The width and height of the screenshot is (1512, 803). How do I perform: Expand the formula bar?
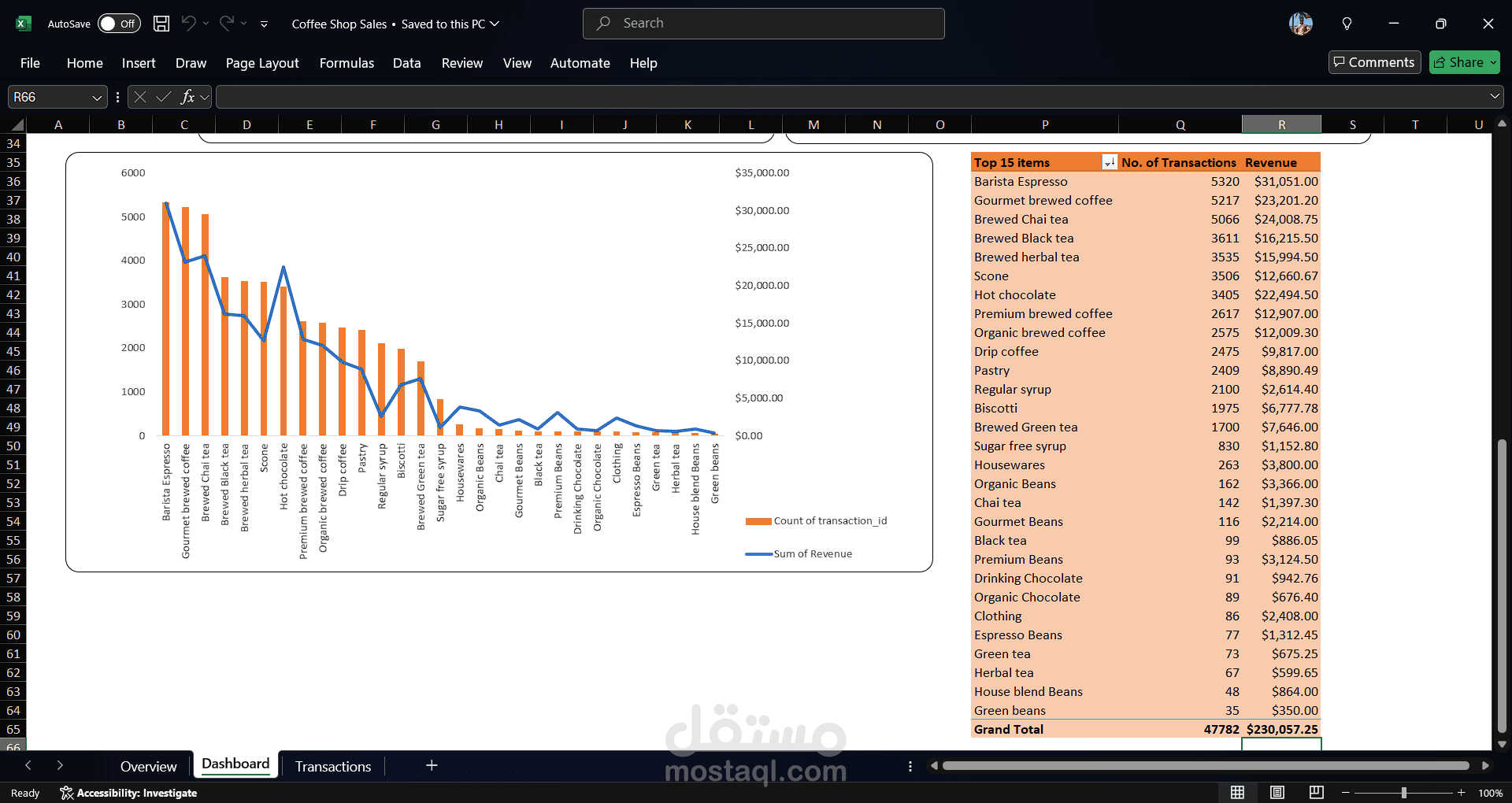tap(1494, 97)
